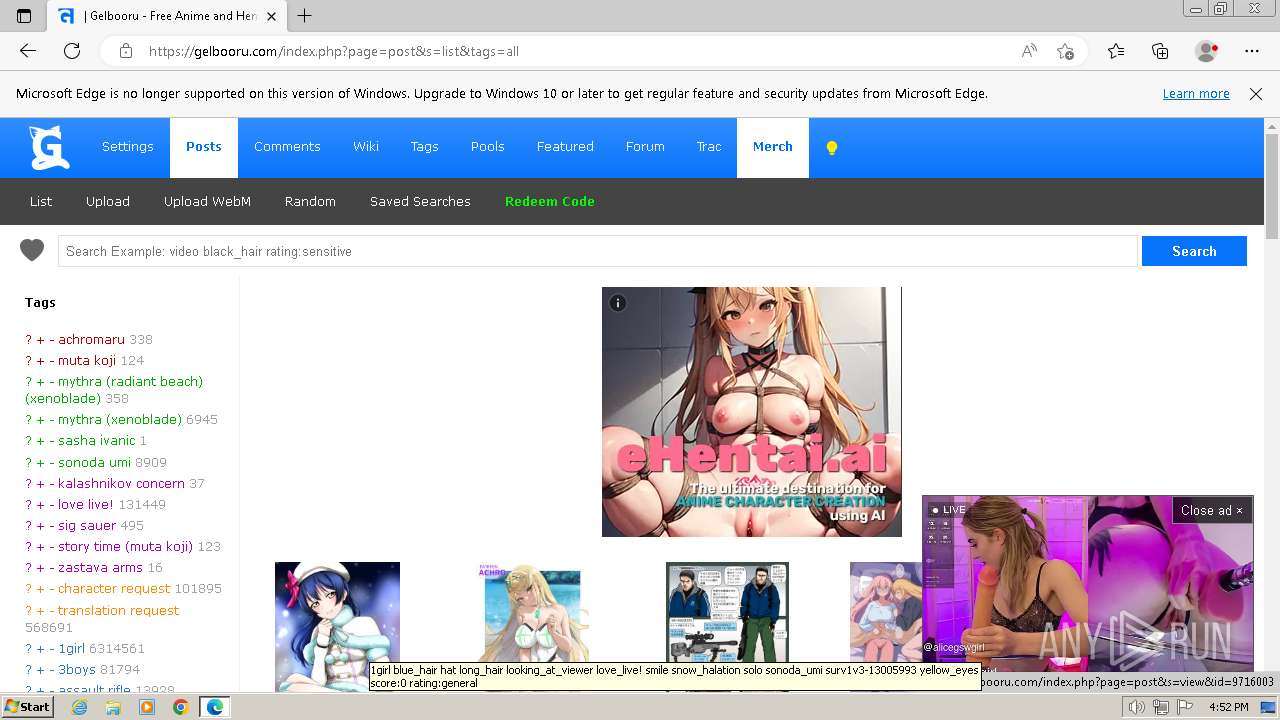Click the Close ad button

pyautogui.click(x=1212, y=510)
